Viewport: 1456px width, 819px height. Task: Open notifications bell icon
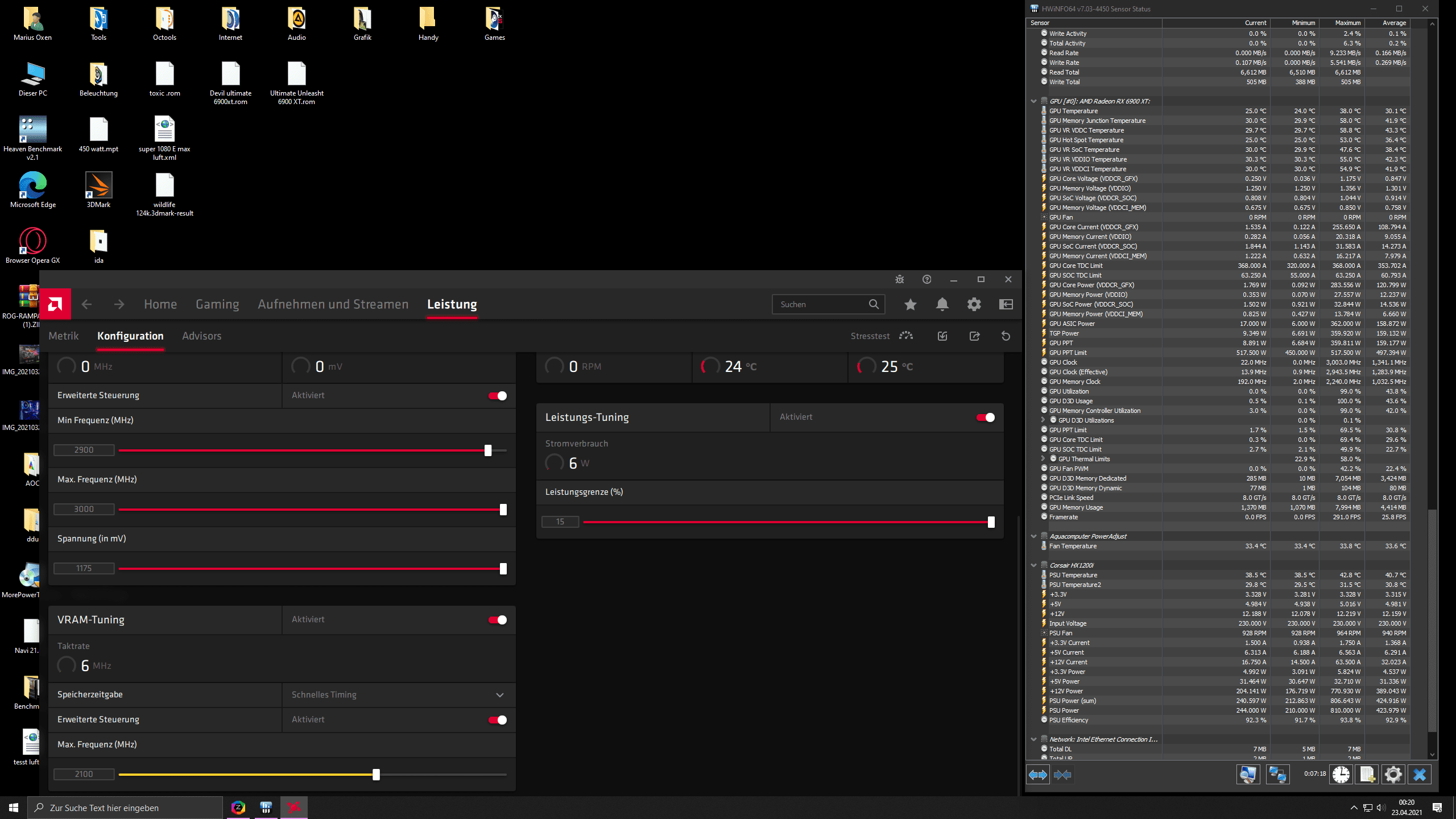click(942, 304)
